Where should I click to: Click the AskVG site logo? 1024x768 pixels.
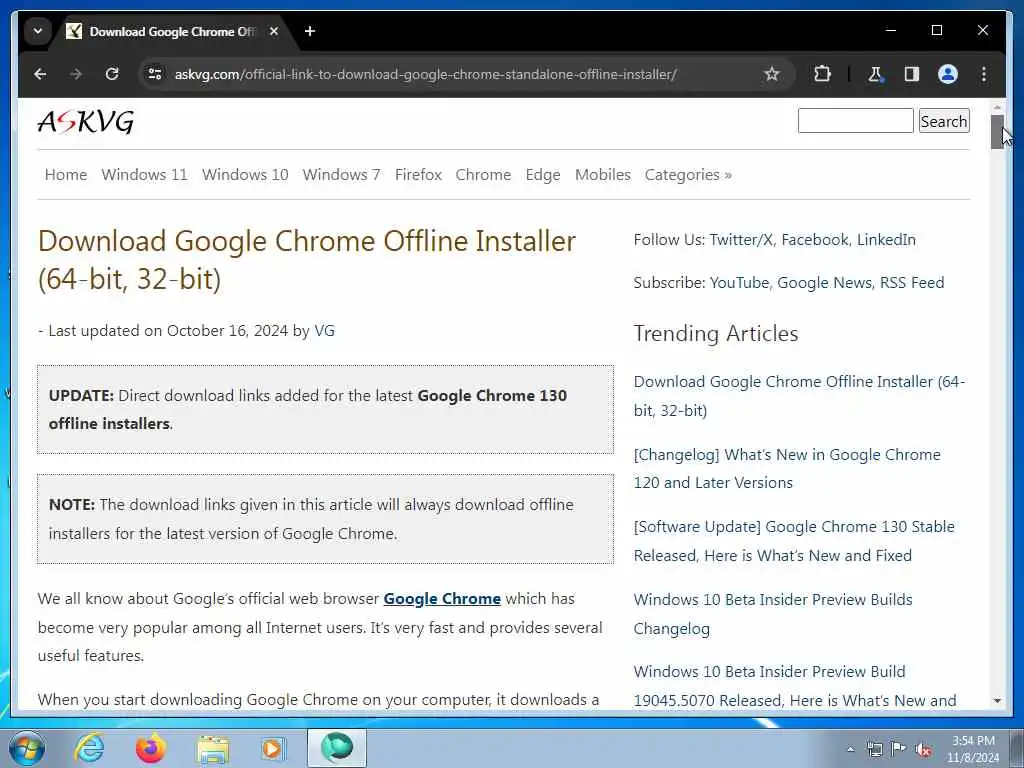point(86,121)
